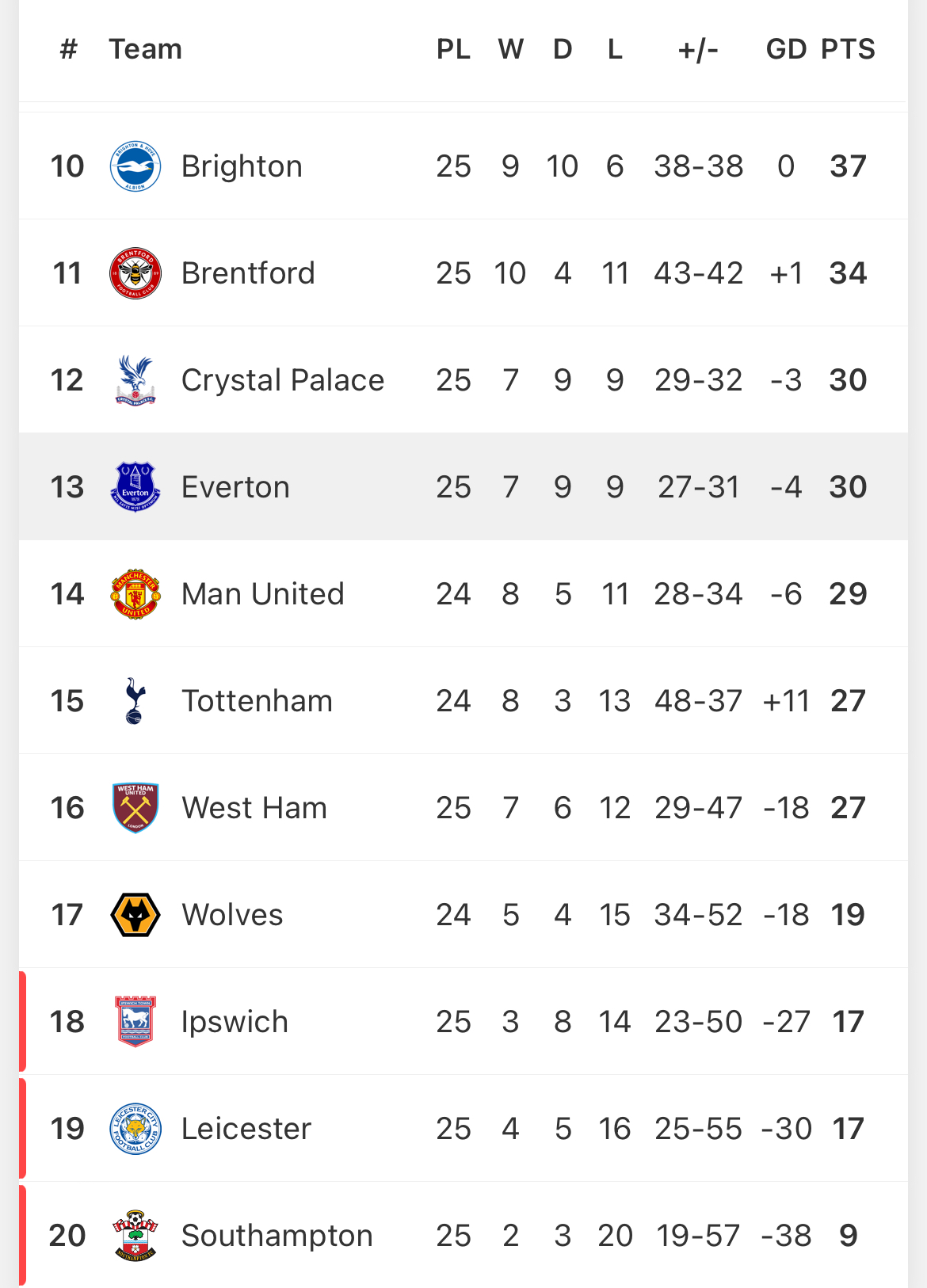The width and height of the screenshot is (927, 1288).
Task: Open the Crystal Palace name link
Action: 283,380
